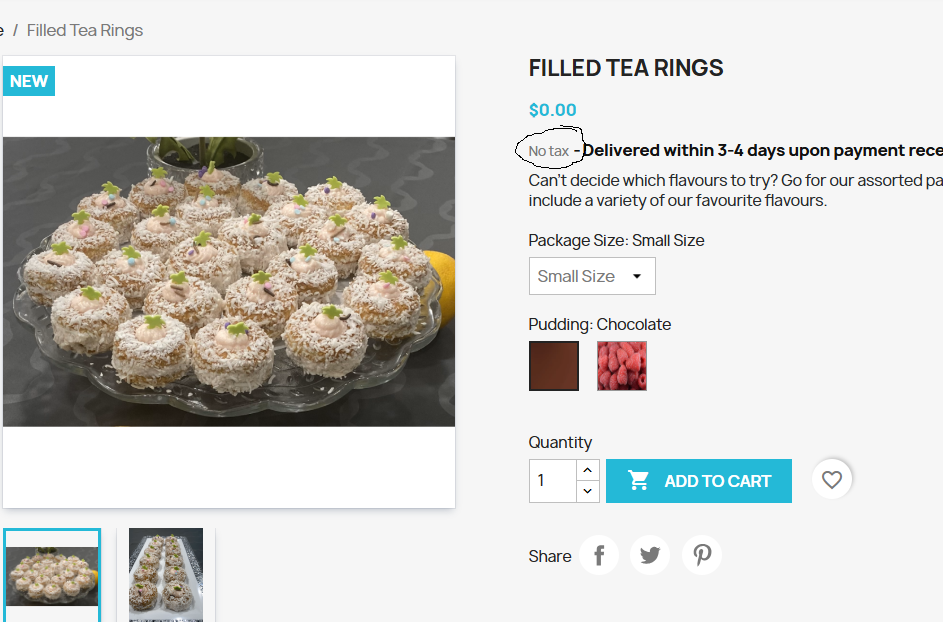Click the No tax label
This screenshot has width=943, height=622.
coord(549,151)
